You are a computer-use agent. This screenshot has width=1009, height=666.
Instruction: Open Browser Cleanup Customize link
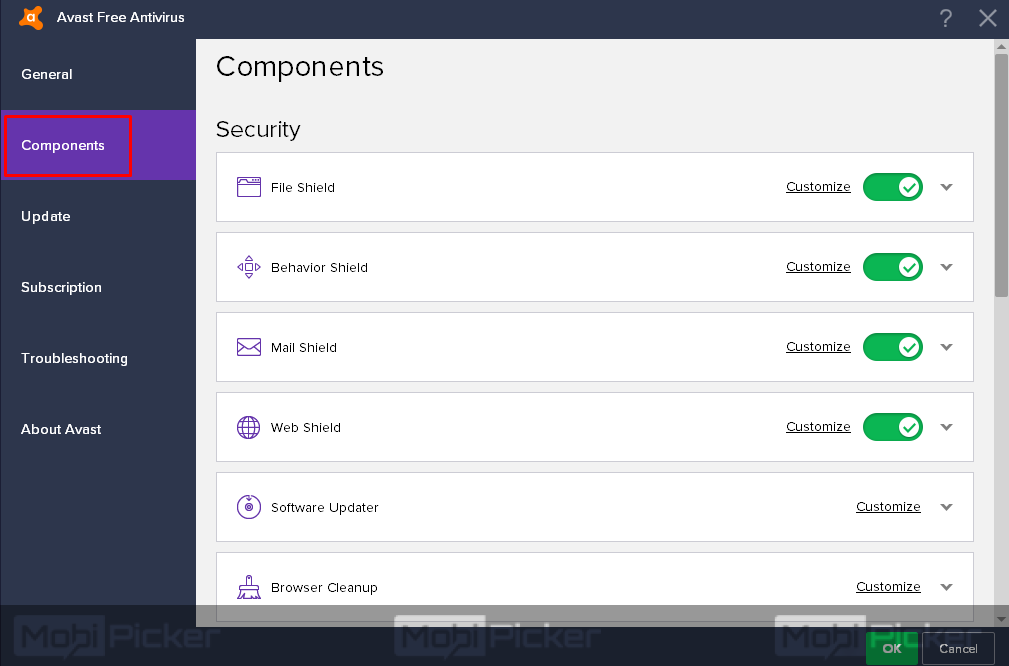click(888, 586)
